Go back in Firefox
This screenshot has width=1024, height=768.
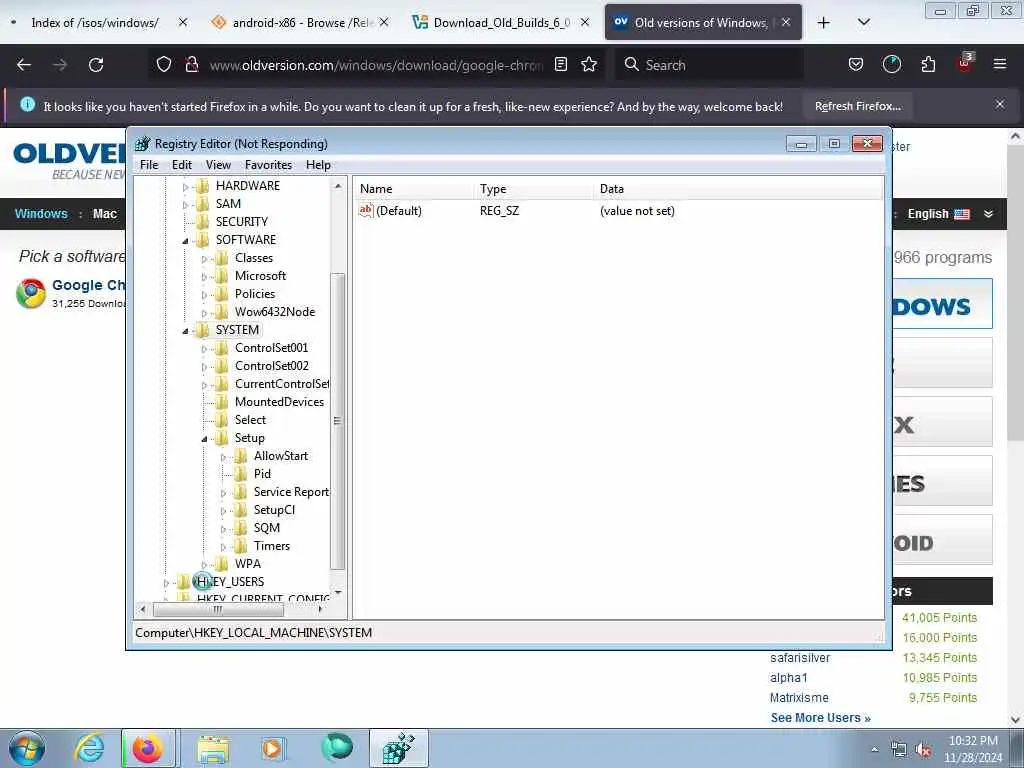24,65
